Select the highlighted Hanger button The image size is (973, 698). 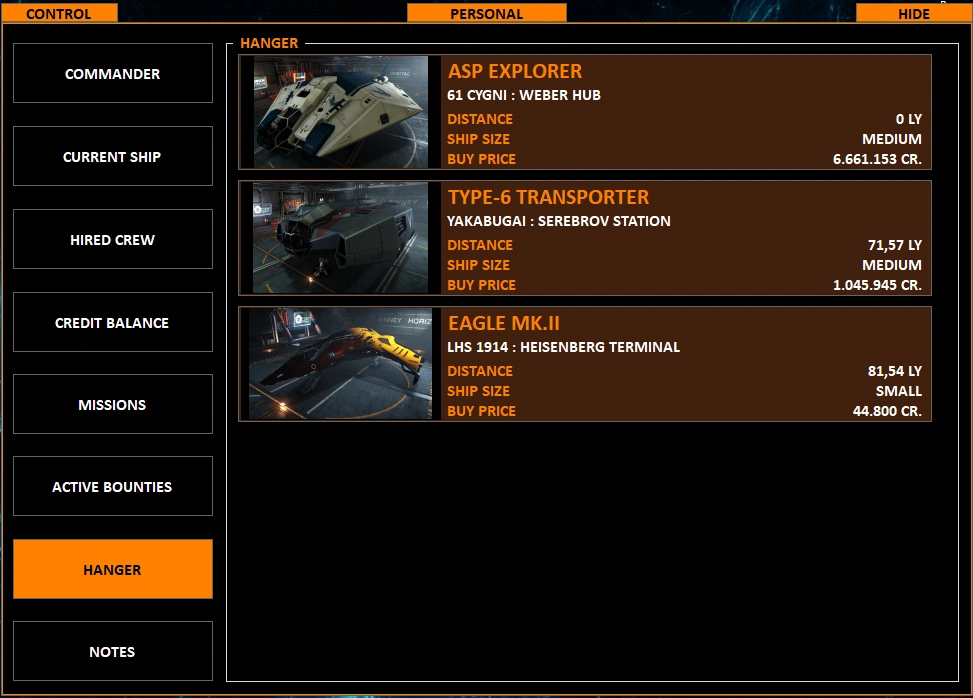(113, 569)
